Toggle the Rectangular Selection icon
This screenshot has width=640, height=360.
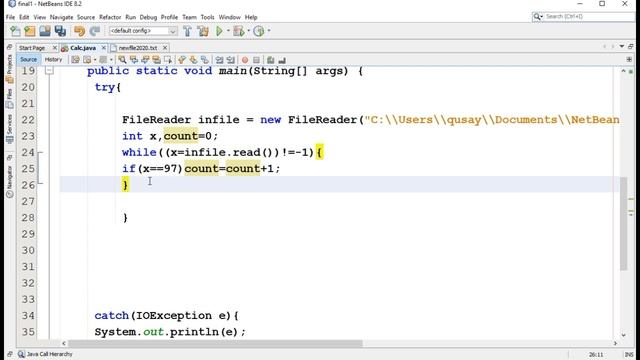click(168, 60)
